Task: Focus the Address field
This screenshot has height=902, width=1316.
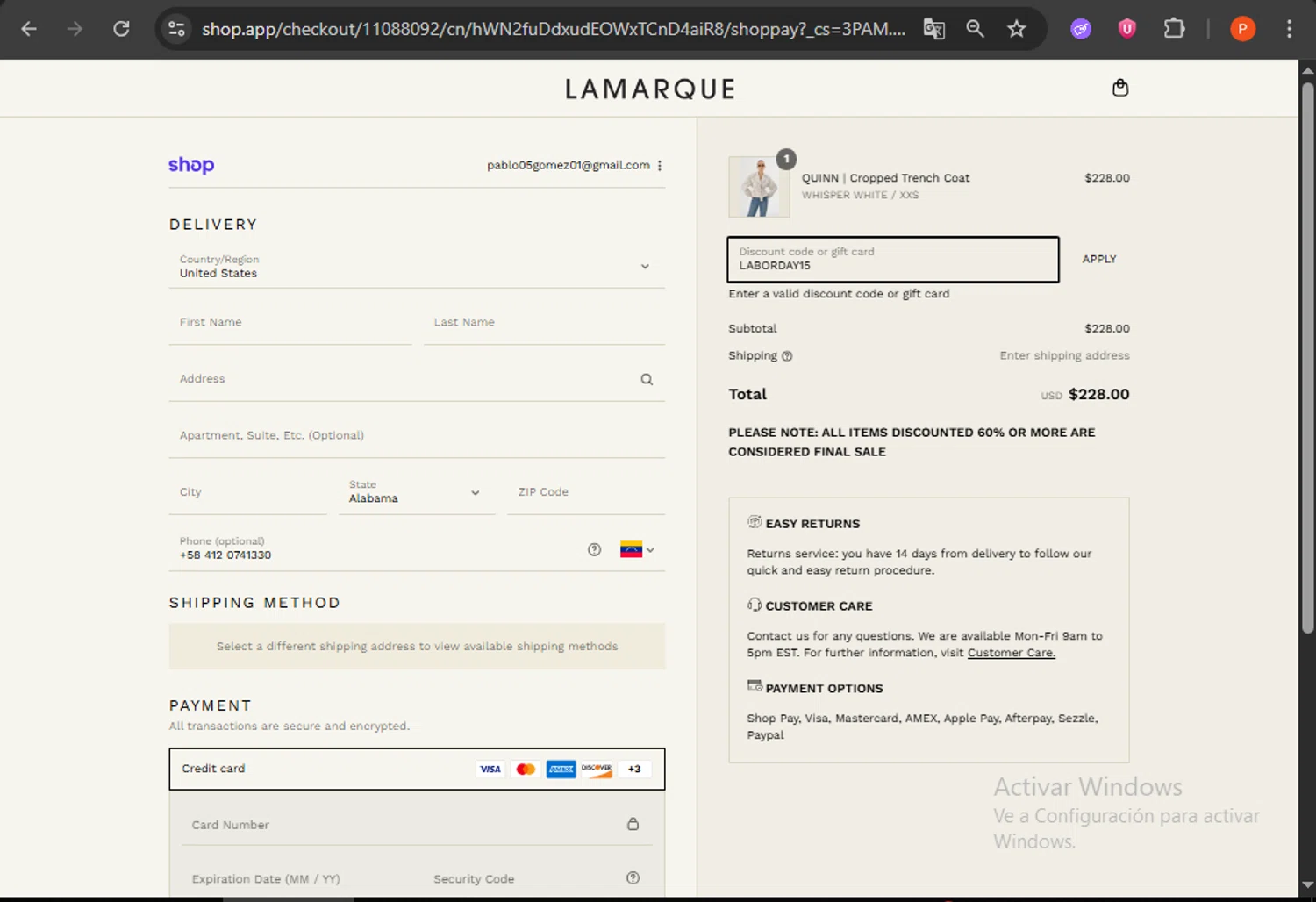Action: click(x=417, y=379)
